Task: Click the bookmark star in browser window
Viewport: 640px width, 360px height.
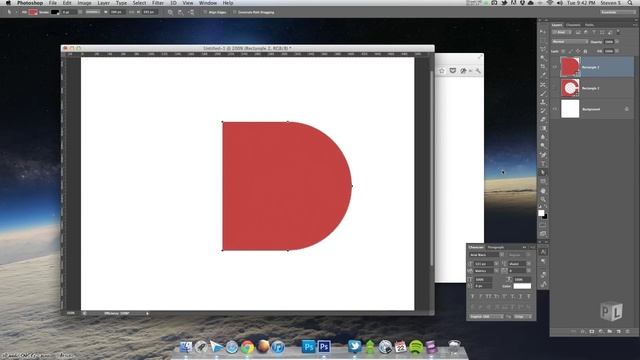Action: pyautogui.click(x=442, y=71)
